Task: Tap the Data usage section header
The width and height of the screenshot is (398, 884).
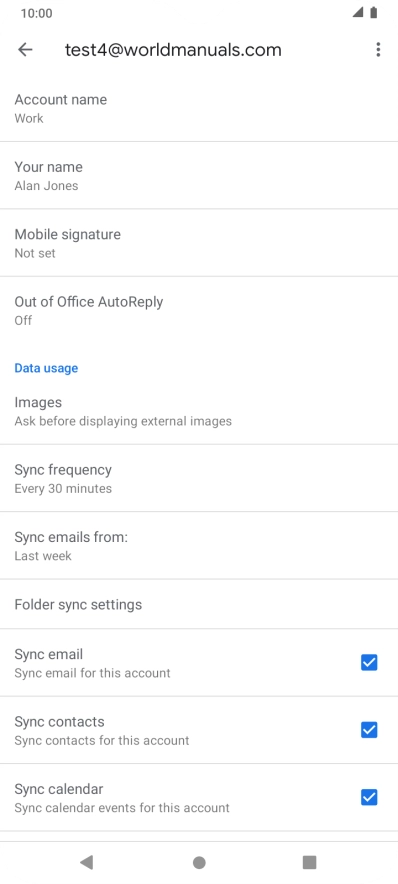Action: tap(46, 368)
